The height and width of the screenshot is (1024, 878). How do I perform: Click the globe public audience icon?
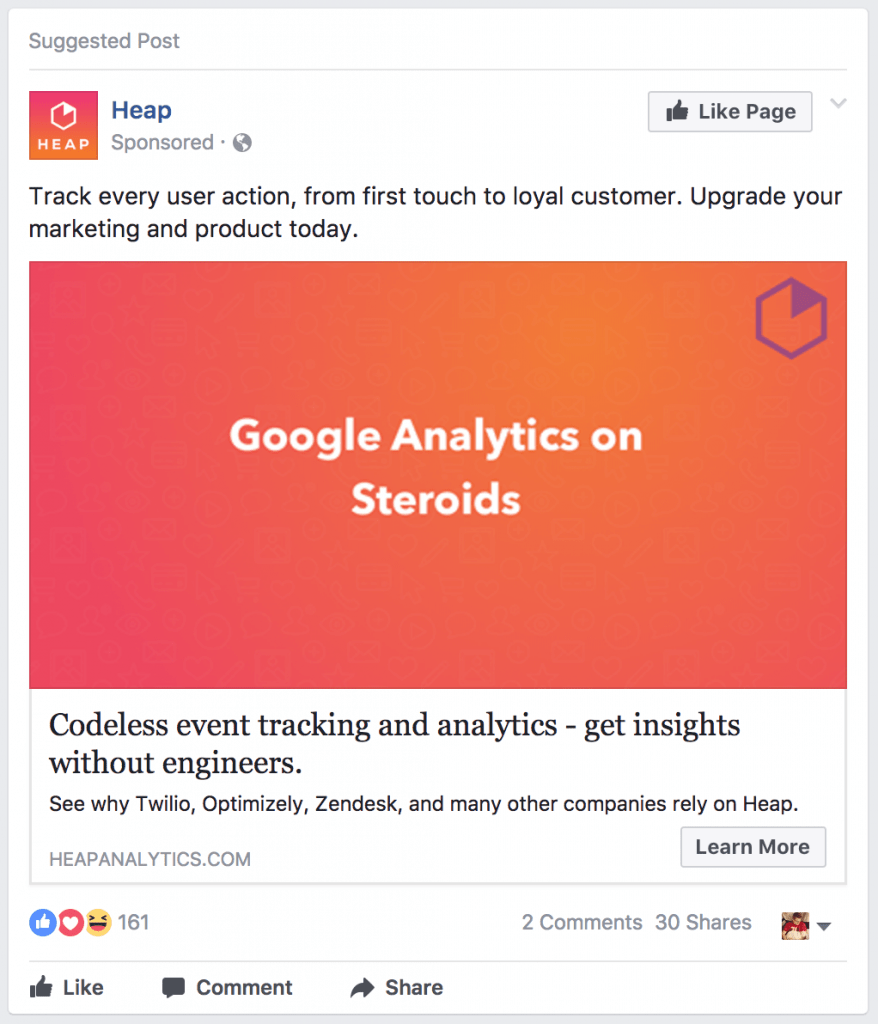tap(242, 143)
